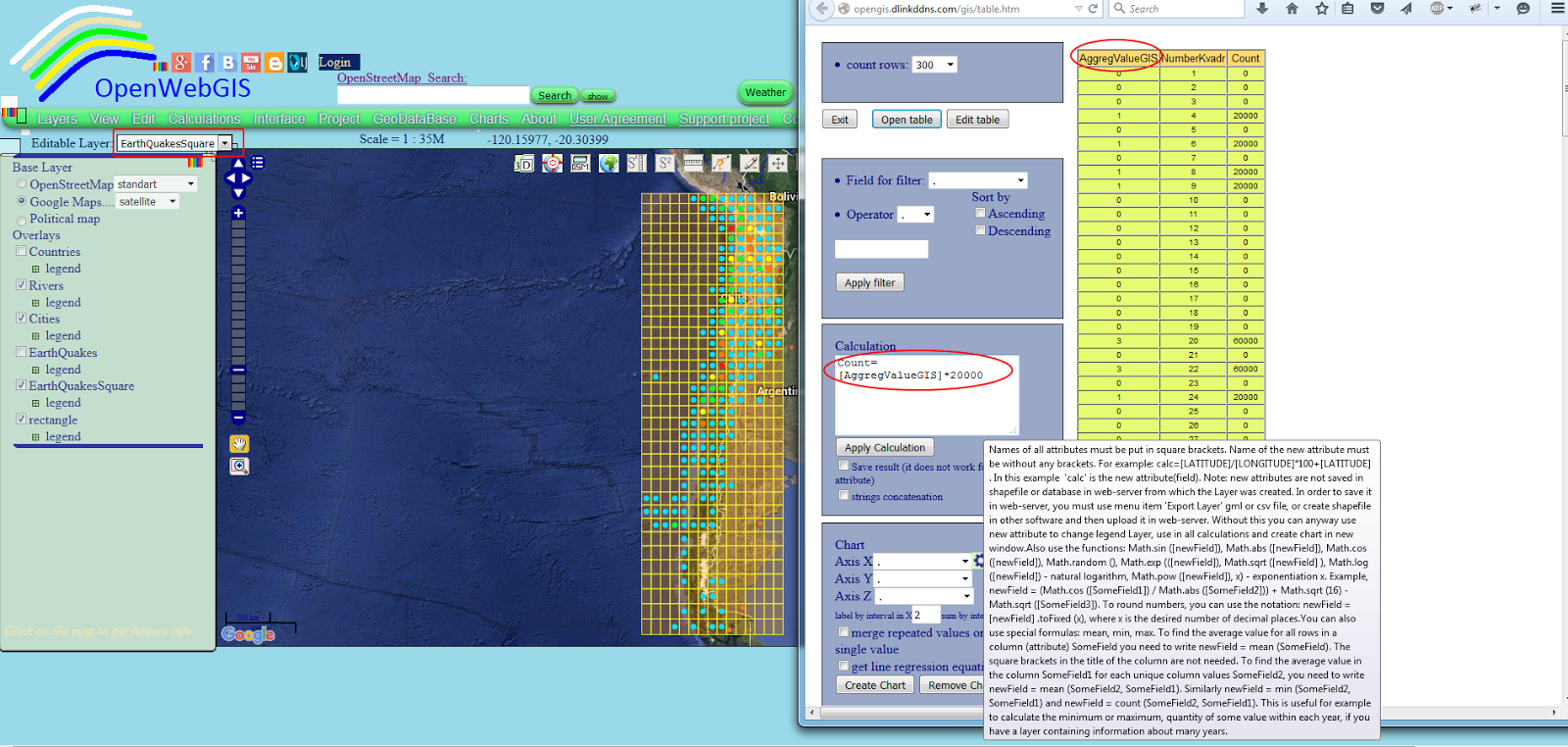Image resolution: width=1568 pixels, height=747 pixels.
Task: Open the Layers menu
Action: [57, 119]
